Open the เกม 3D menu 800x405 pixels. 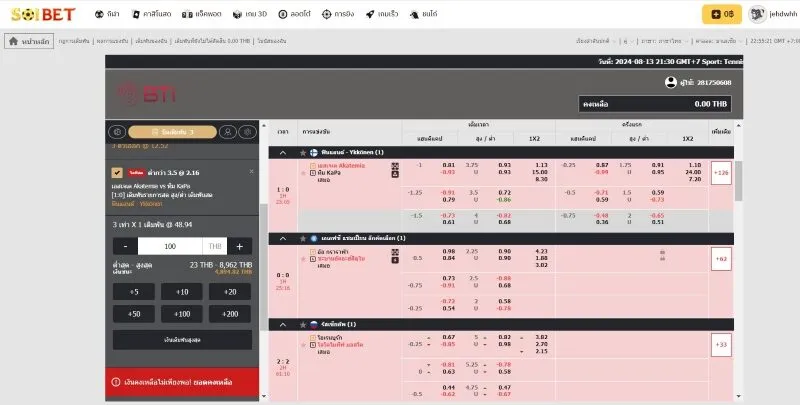[249, 14]
